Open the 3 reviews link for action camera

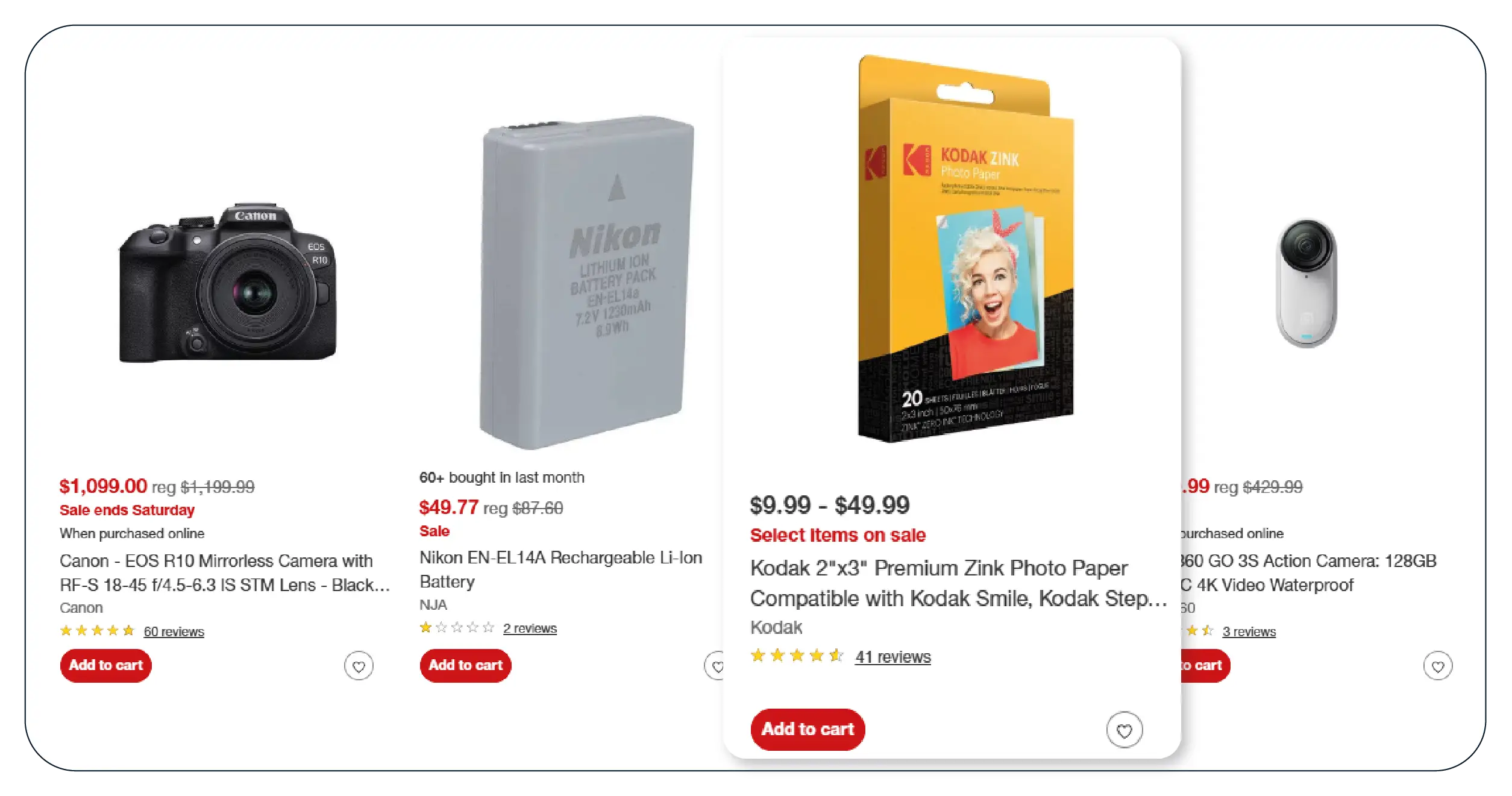[x=1249, y=631]
